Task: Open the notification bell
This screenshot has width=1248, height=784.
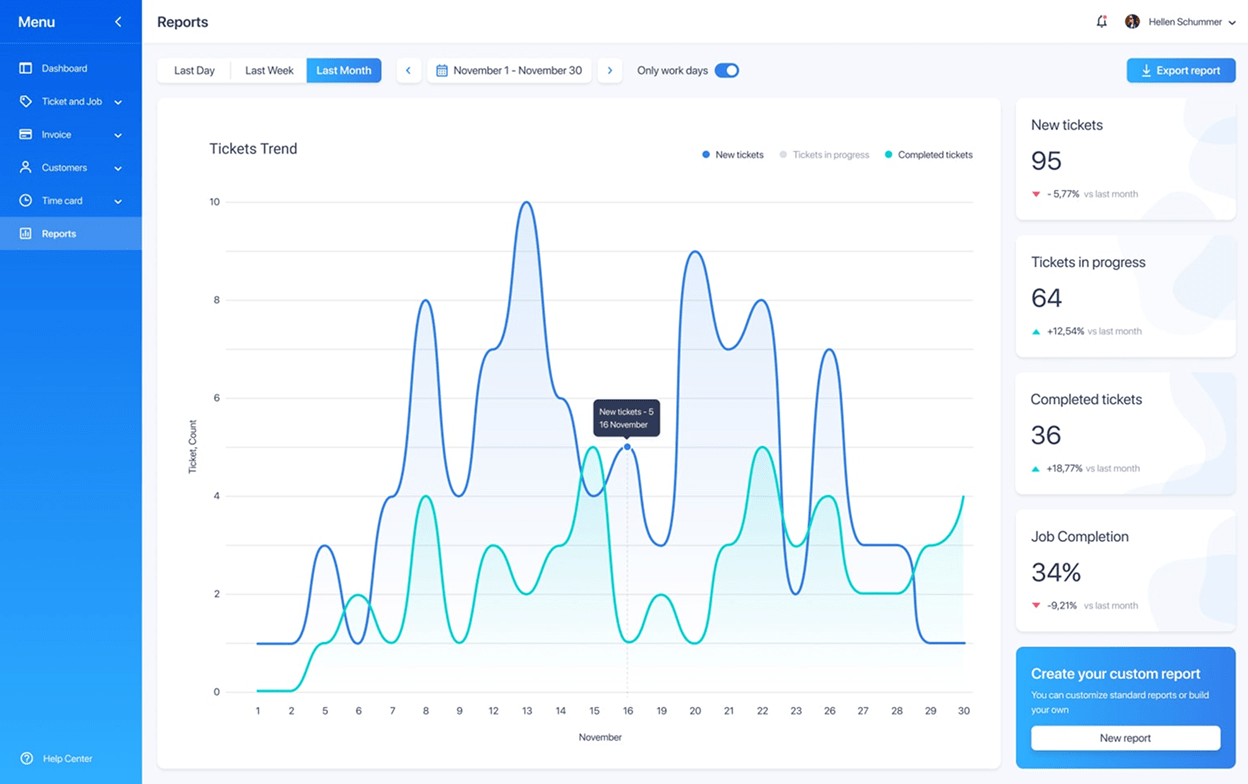Action: pyautogui.click(x=1101, y=21)
